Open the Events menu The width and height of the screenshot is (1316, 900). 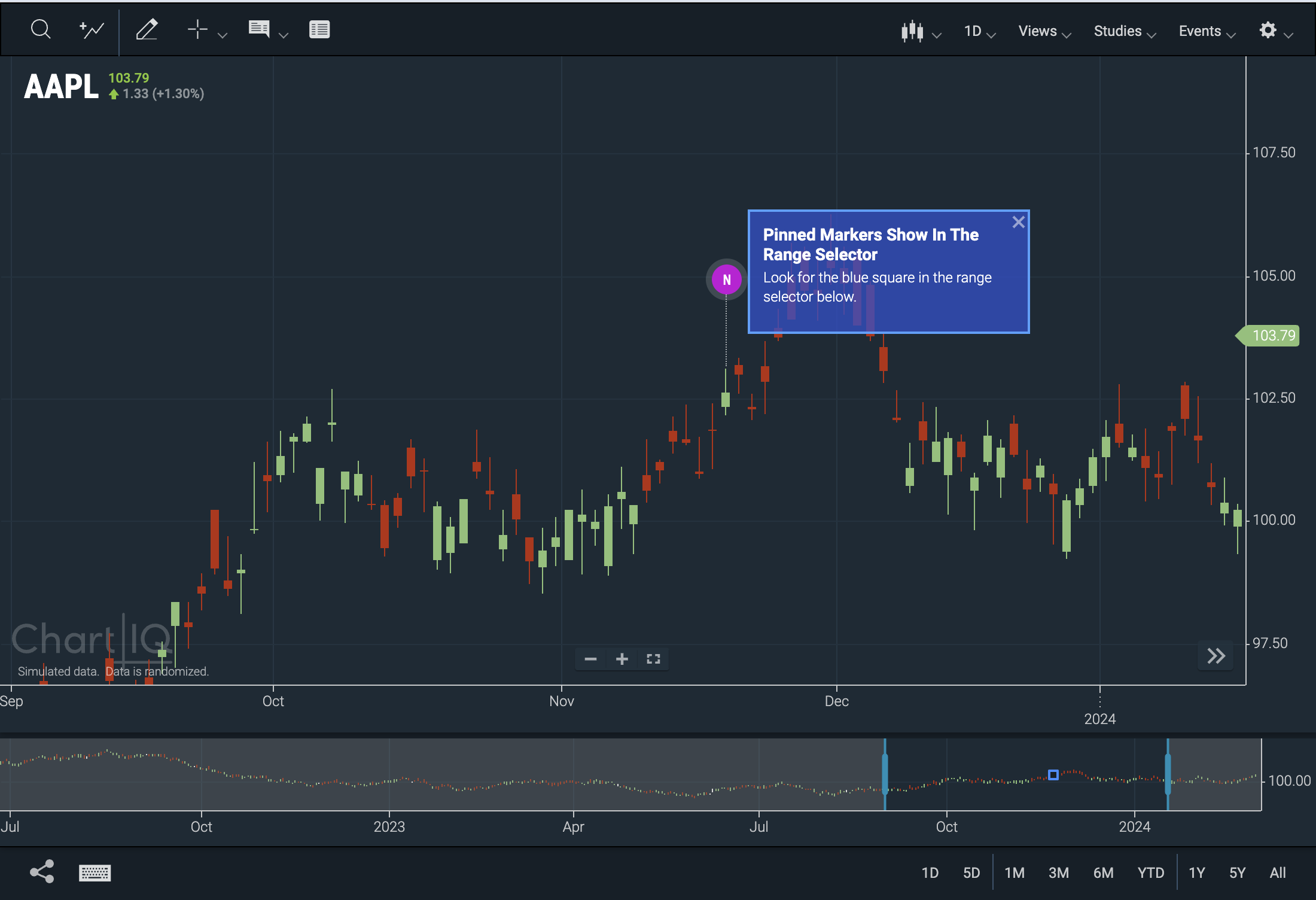click(1207, 31)
